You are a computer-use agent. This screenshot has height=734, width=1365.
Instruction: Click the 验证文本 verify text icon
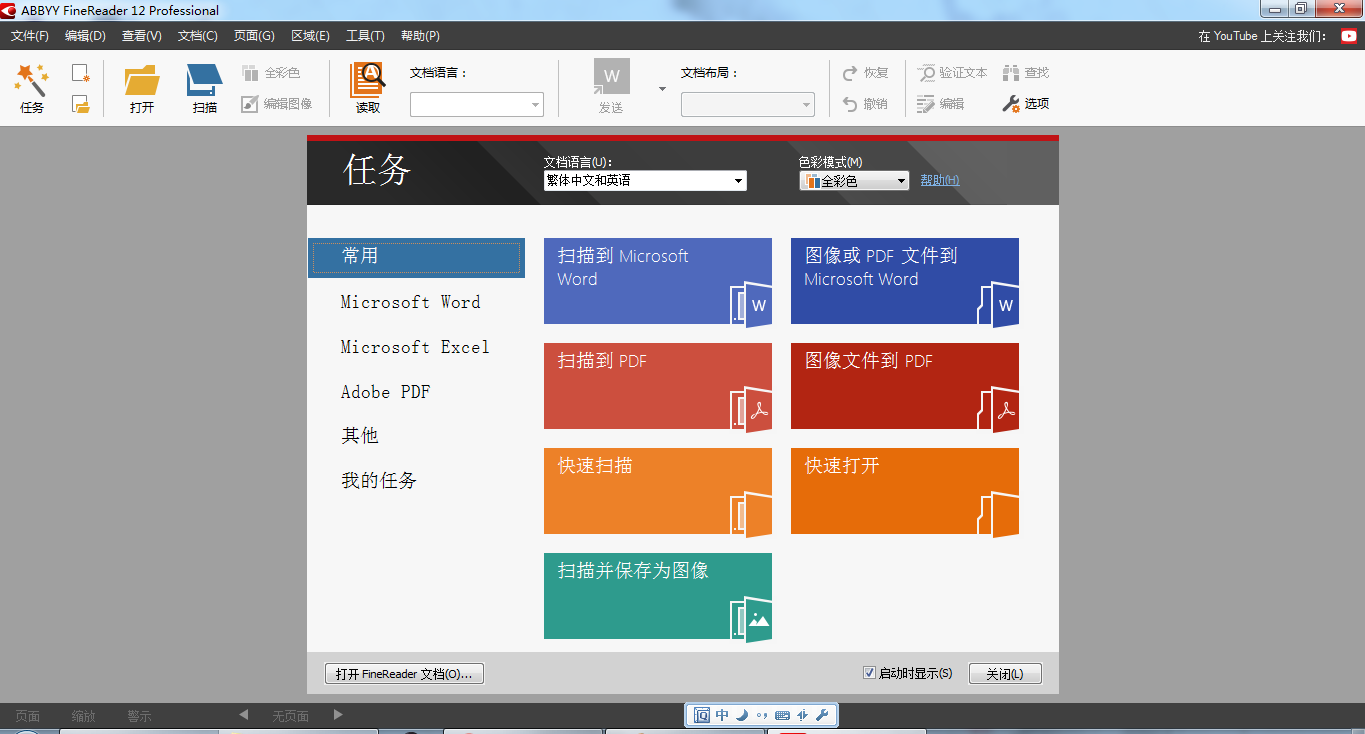tap(927, 73)
